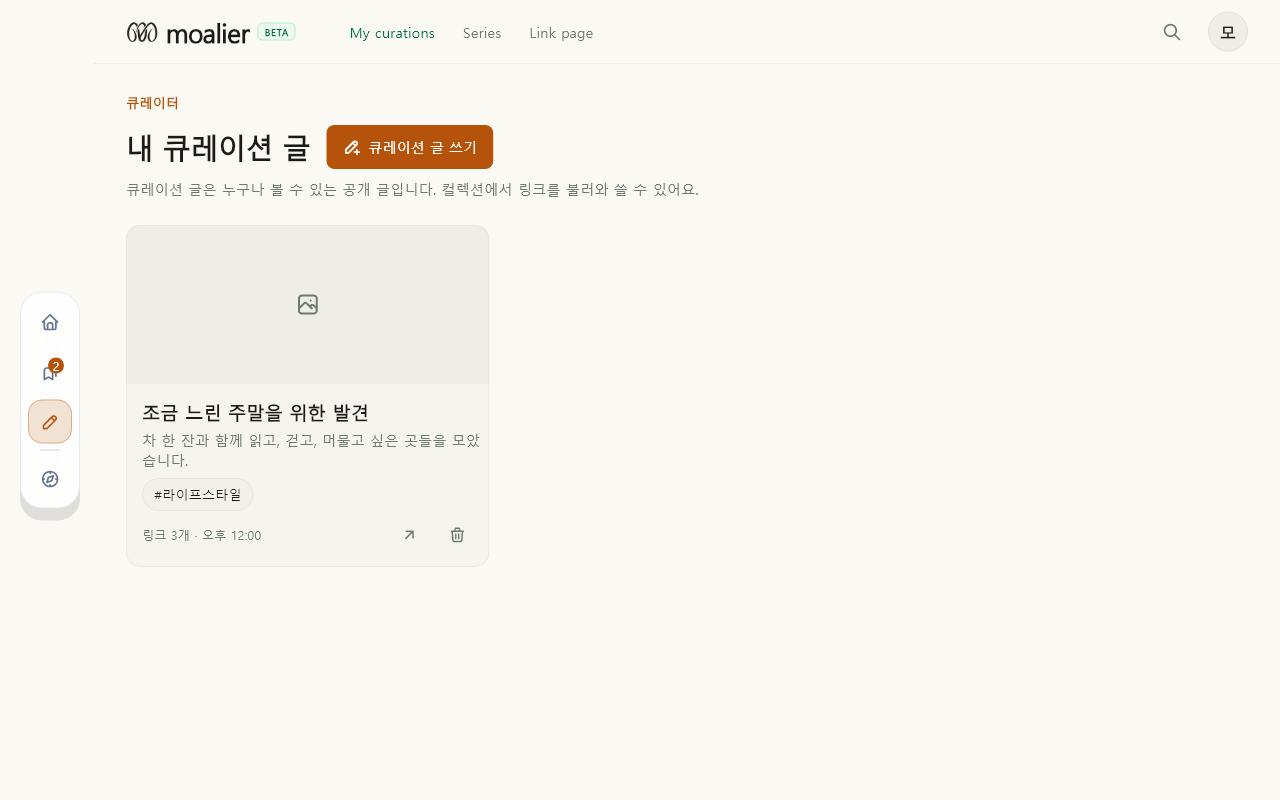Image resolution: width=1280 pixels, height=800 pixels.
Task: Click the 내 큐레이션 글 heading
Action: (218, 148)
